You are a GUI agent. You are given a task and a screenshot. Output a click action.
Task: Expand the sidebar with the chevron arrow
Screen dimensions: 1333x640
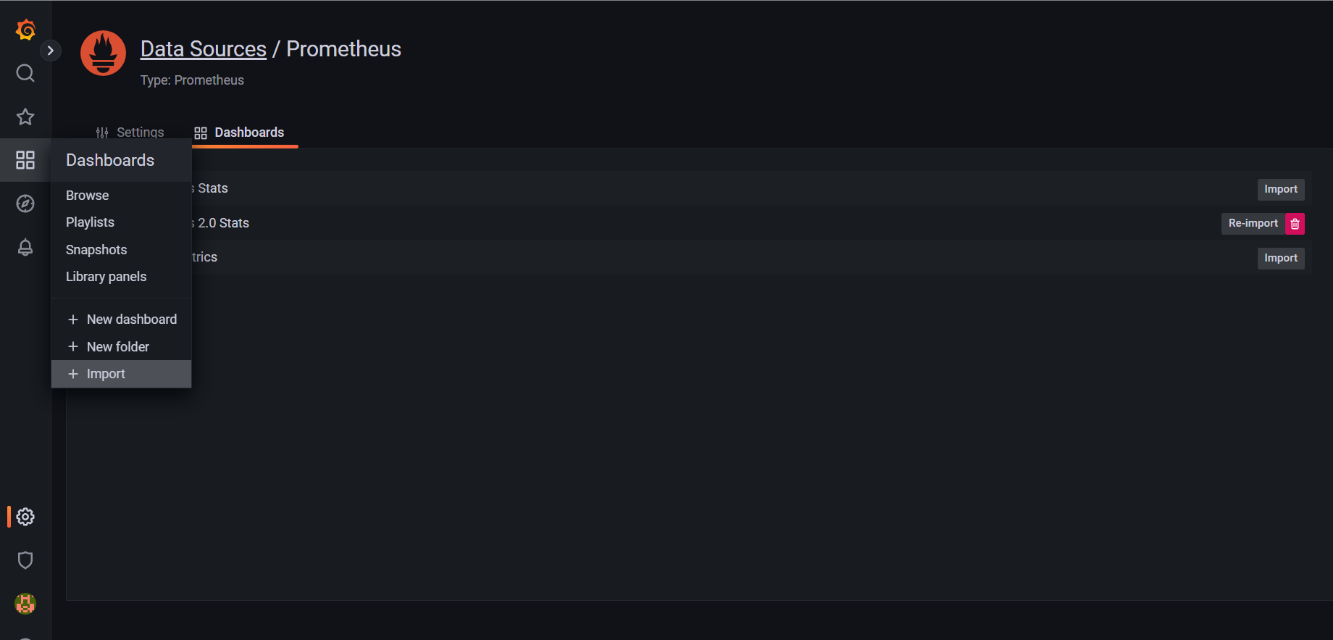pyautogui.click(x=50, y=49)
